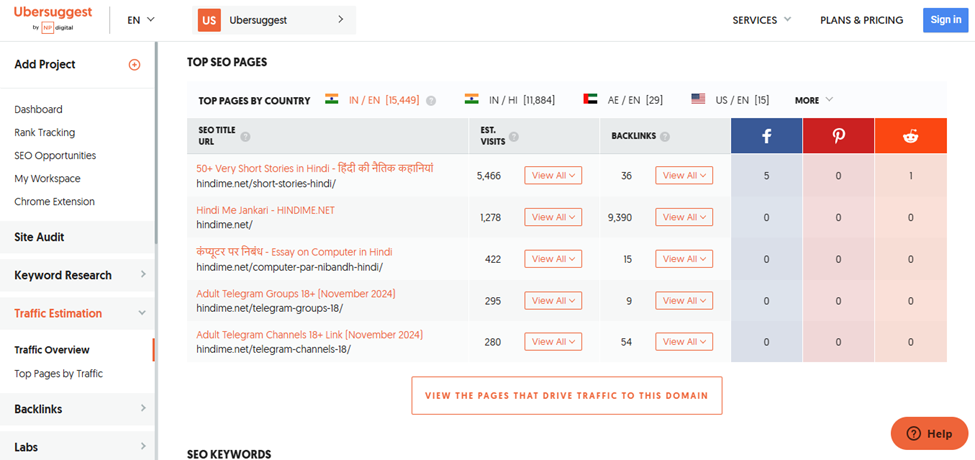Select the IN / HI country tab

(510, 100)
